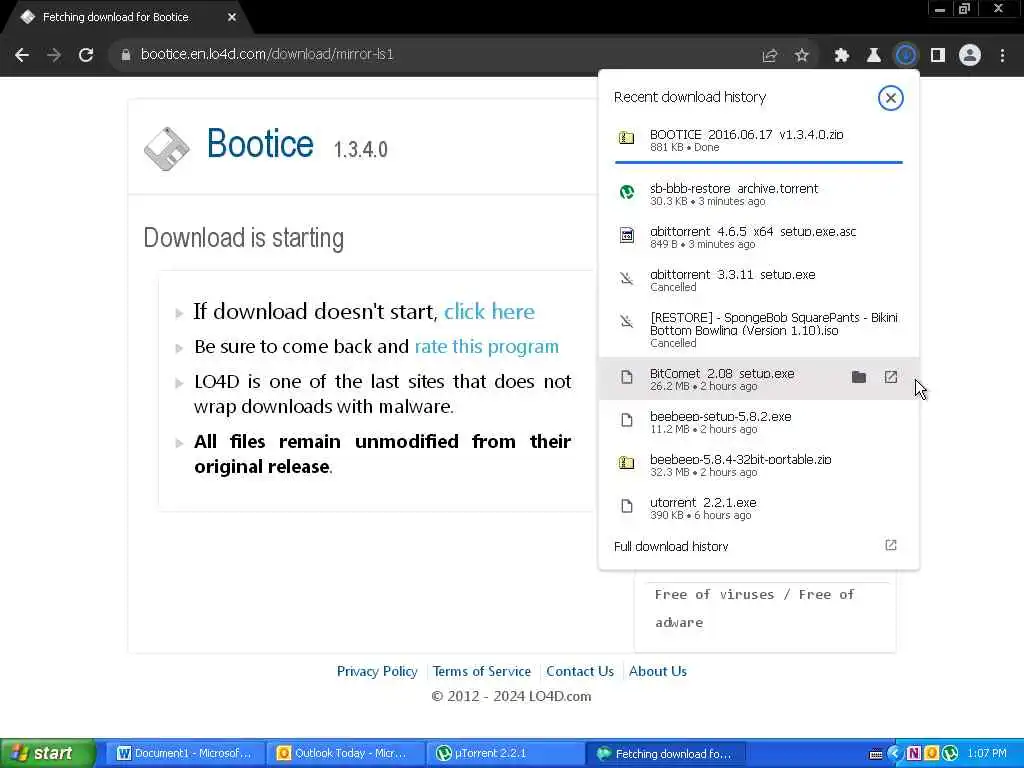Viewport: 1024px width, 768px height.
Task: Click the OneNote tray icon
Action: [x=914, y=754]
